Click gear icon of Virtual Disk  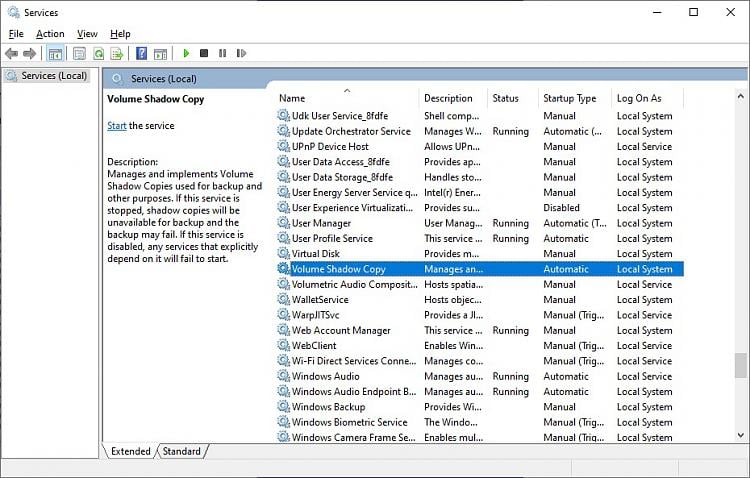[x=284, y=253]
